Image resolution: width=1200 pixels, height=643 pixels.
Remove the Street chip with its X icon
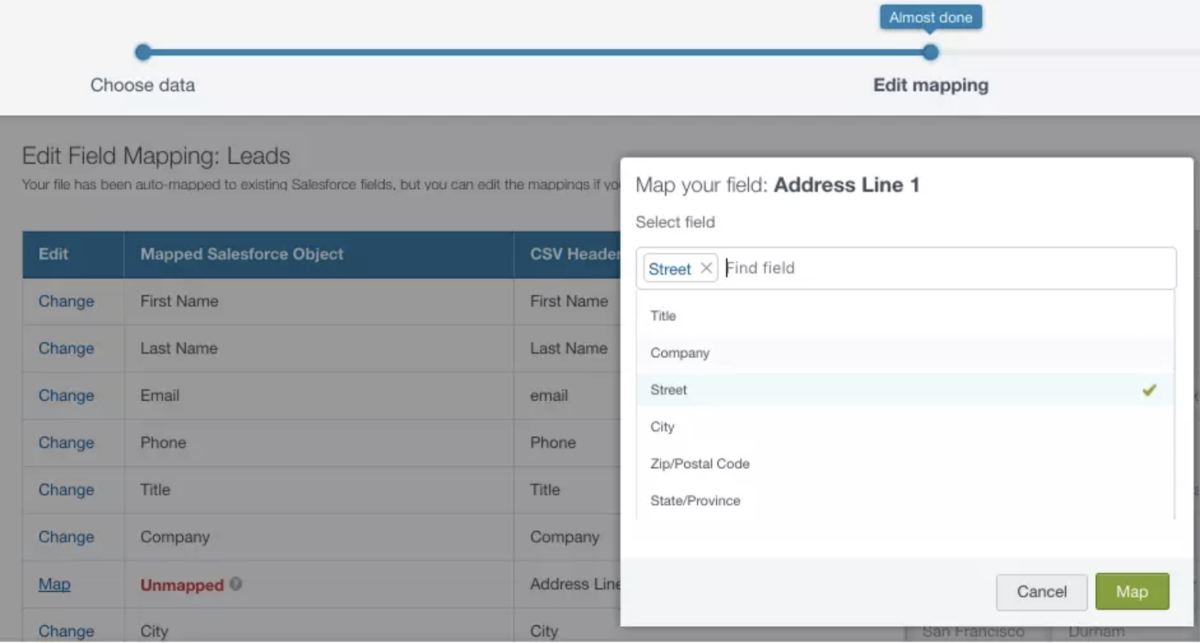click(x=706, y=268)
